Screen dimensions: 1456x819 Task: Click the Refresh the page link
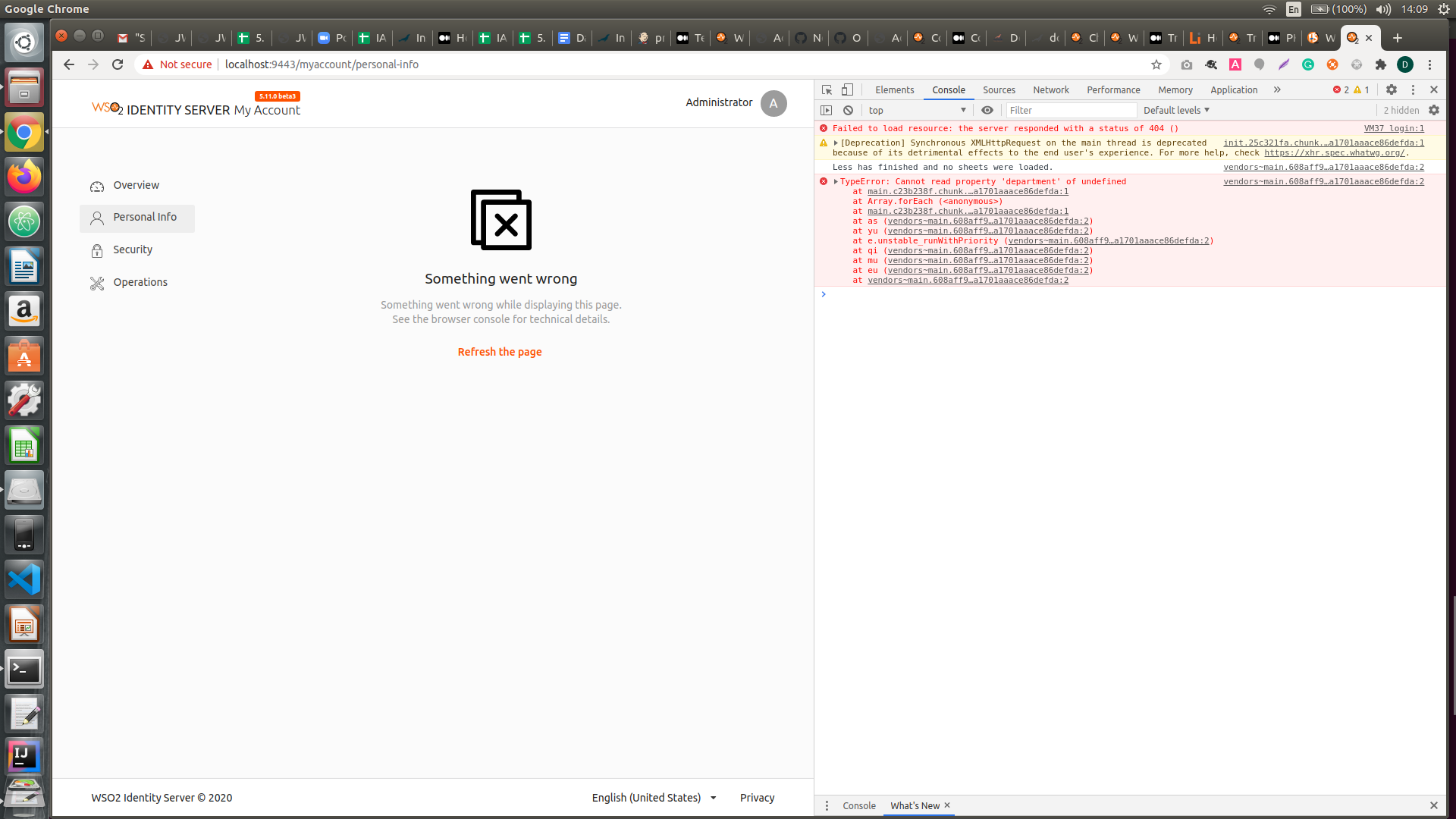(x=500, y=352)
